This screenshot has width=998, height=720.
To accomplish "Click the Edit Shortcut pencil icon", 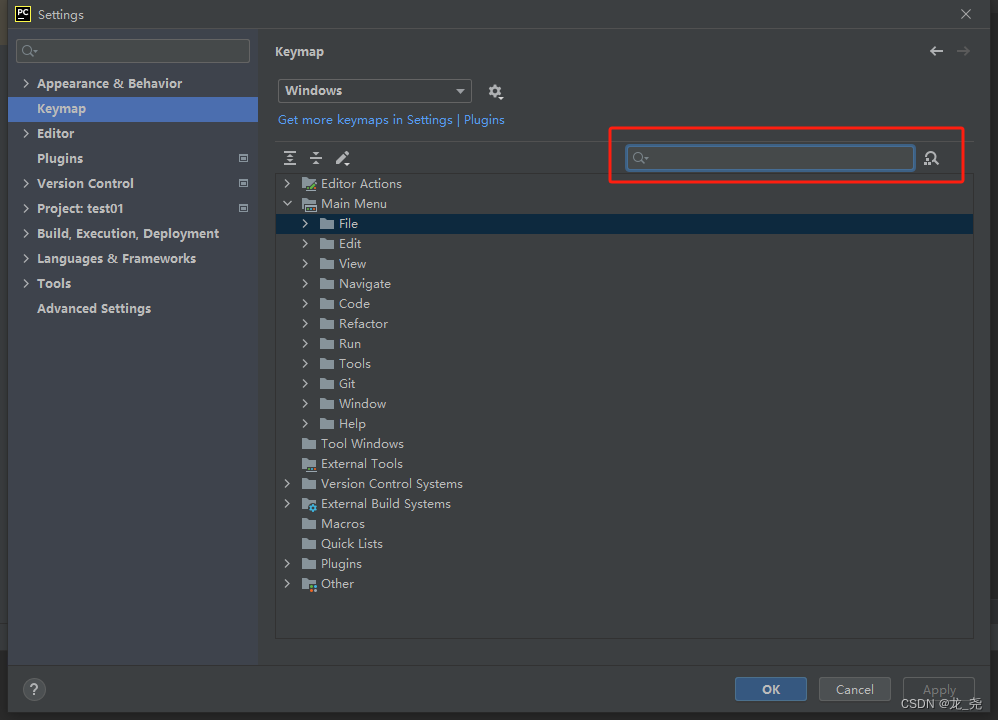I will click(342, 158).
